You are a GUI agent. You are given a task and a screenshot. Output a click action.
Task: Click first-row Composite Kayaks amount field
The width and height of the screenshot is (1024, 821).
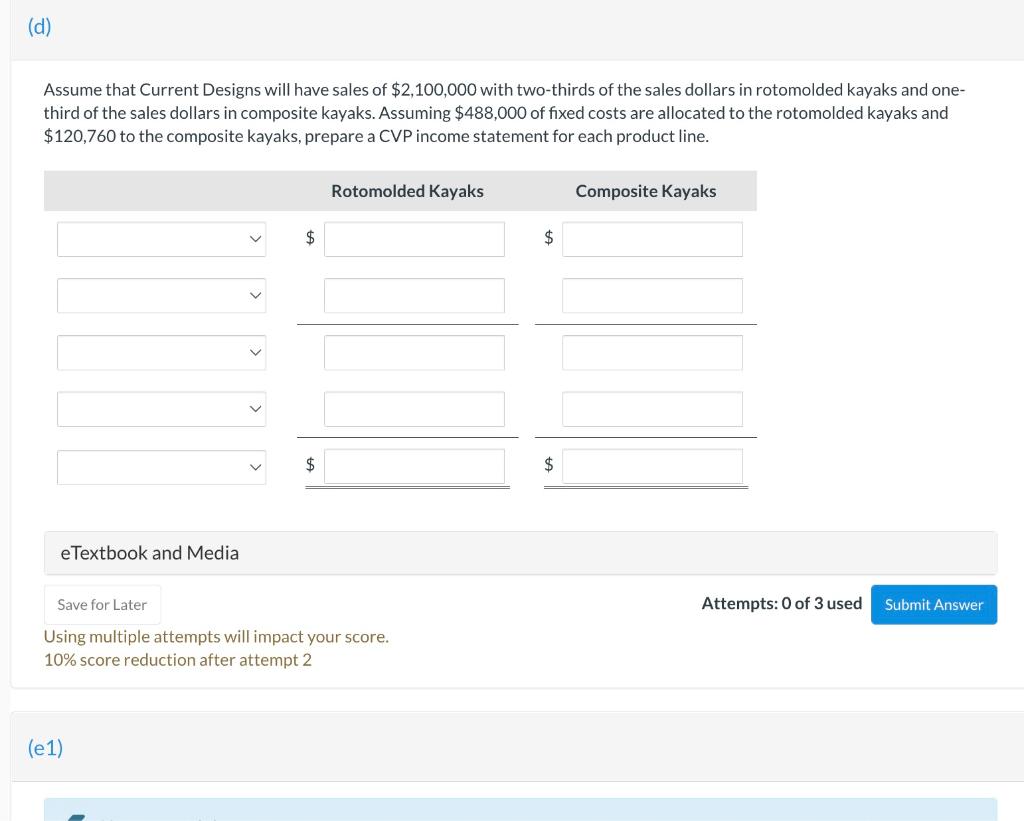click(652, 239)
